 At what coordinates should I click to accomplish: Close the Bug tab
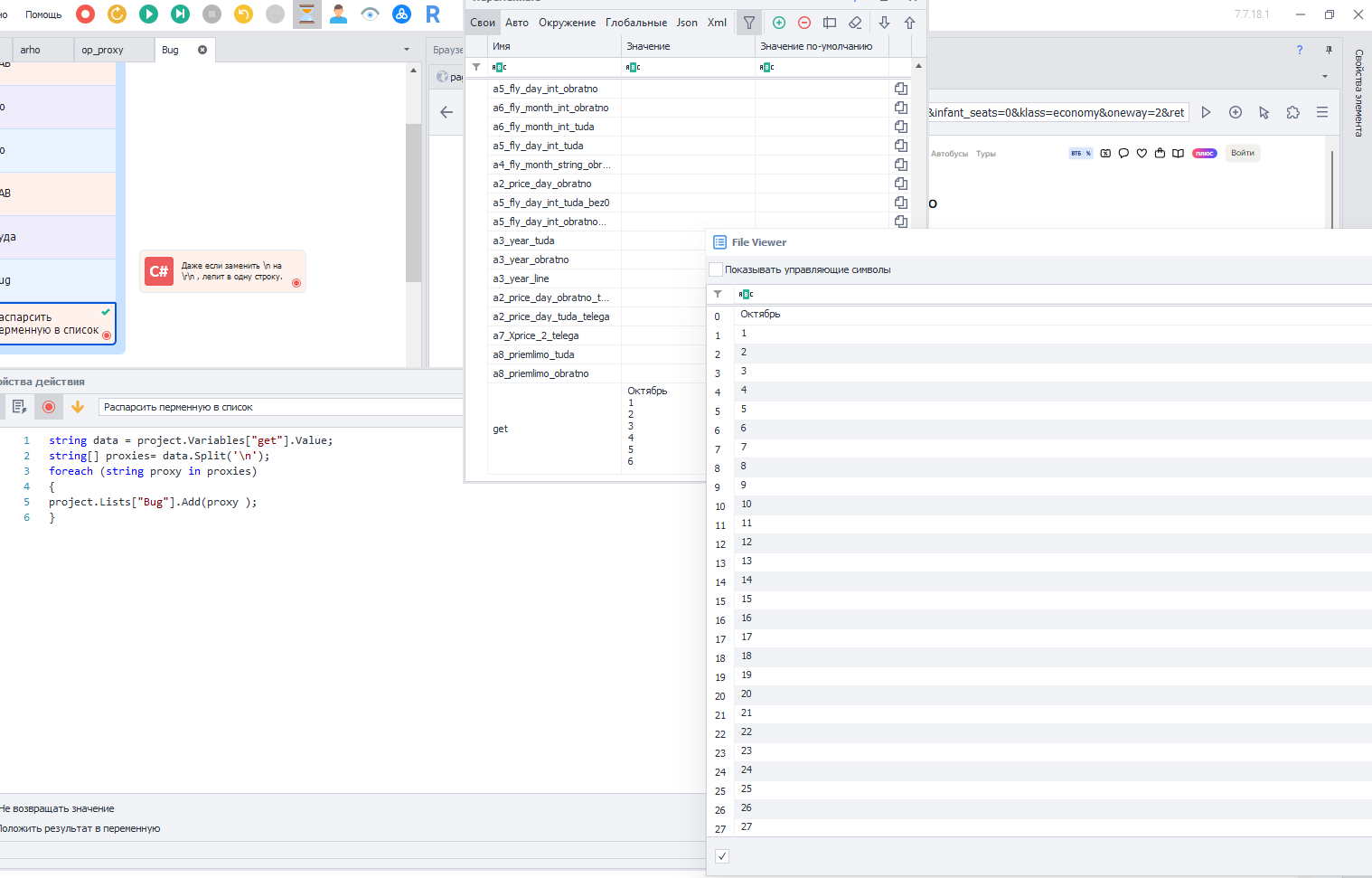click(x=202, y=50)
